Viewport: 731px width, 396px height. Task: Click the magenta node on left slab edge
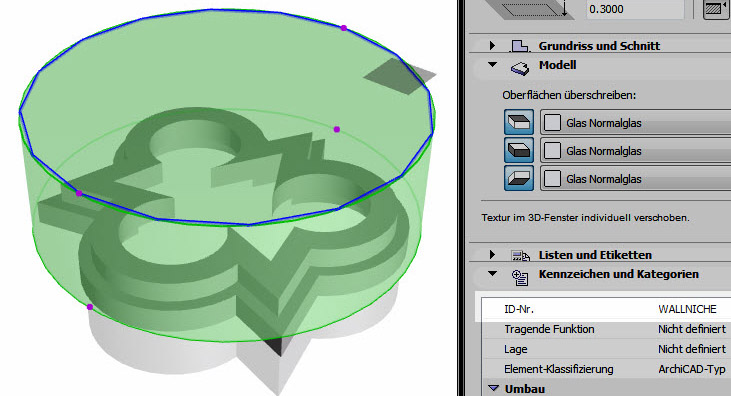[79, 193]
